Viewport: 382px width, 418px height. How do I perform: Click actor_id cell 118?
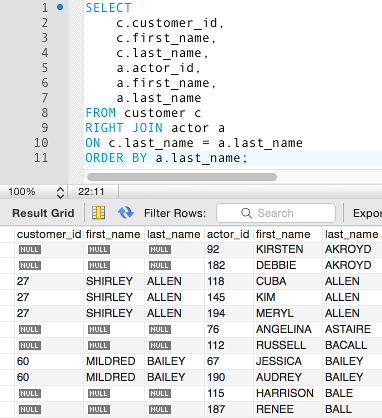(x=216, y=281)
